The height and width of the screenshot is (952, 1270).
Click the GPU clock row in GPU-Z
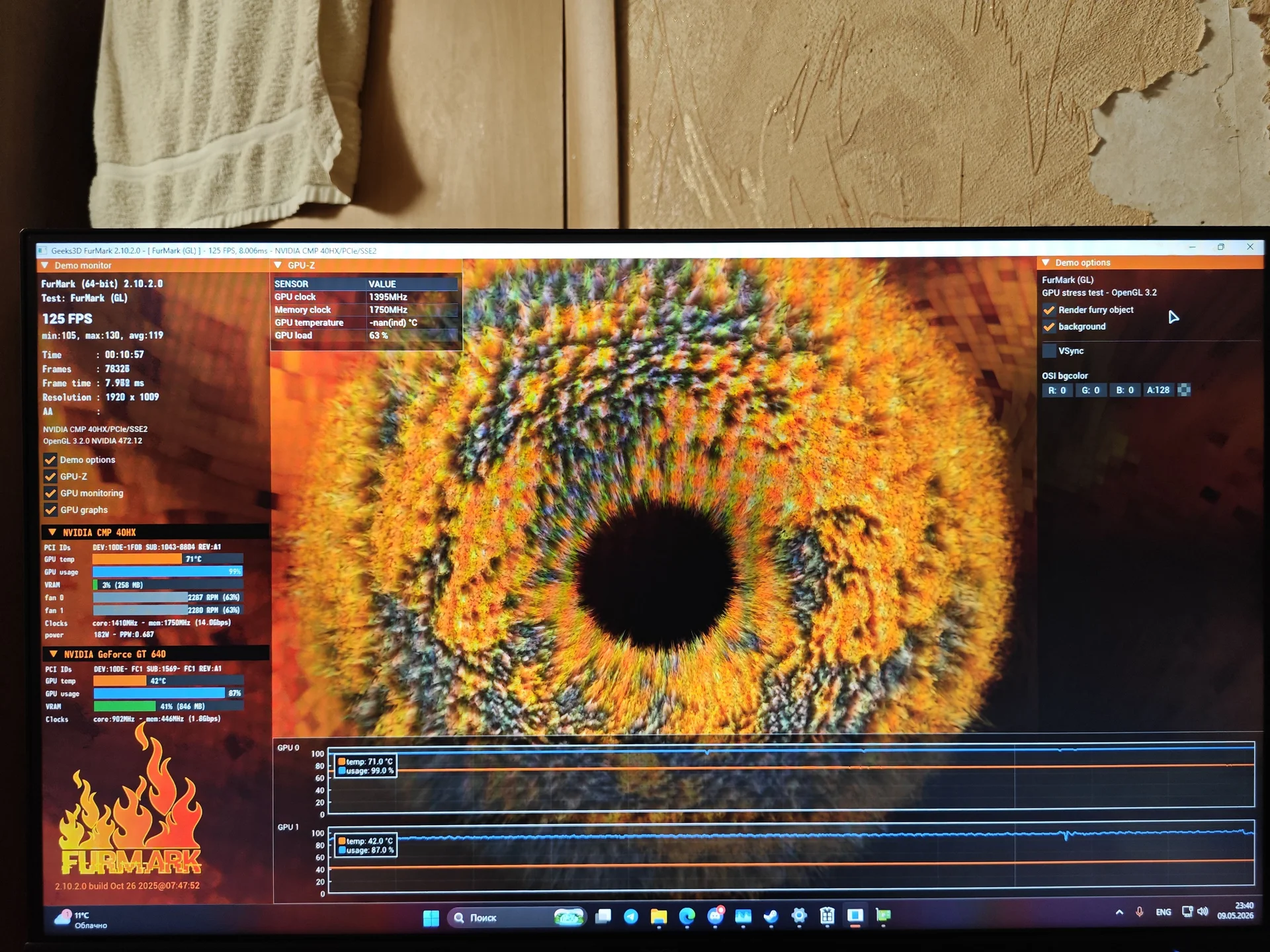pos(366,297)
